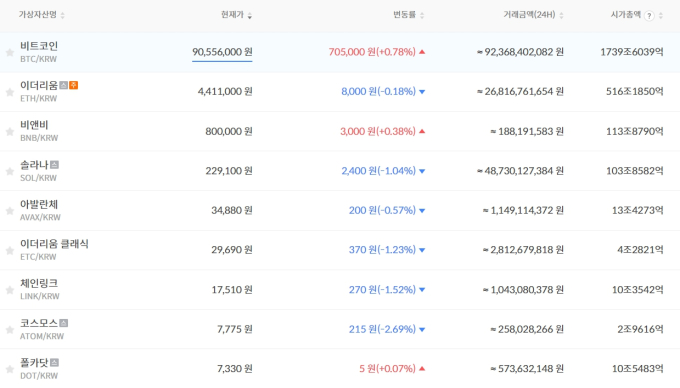Toggle the favorite star for 비트코인
The image size is (680, 388).
point(10,53)
